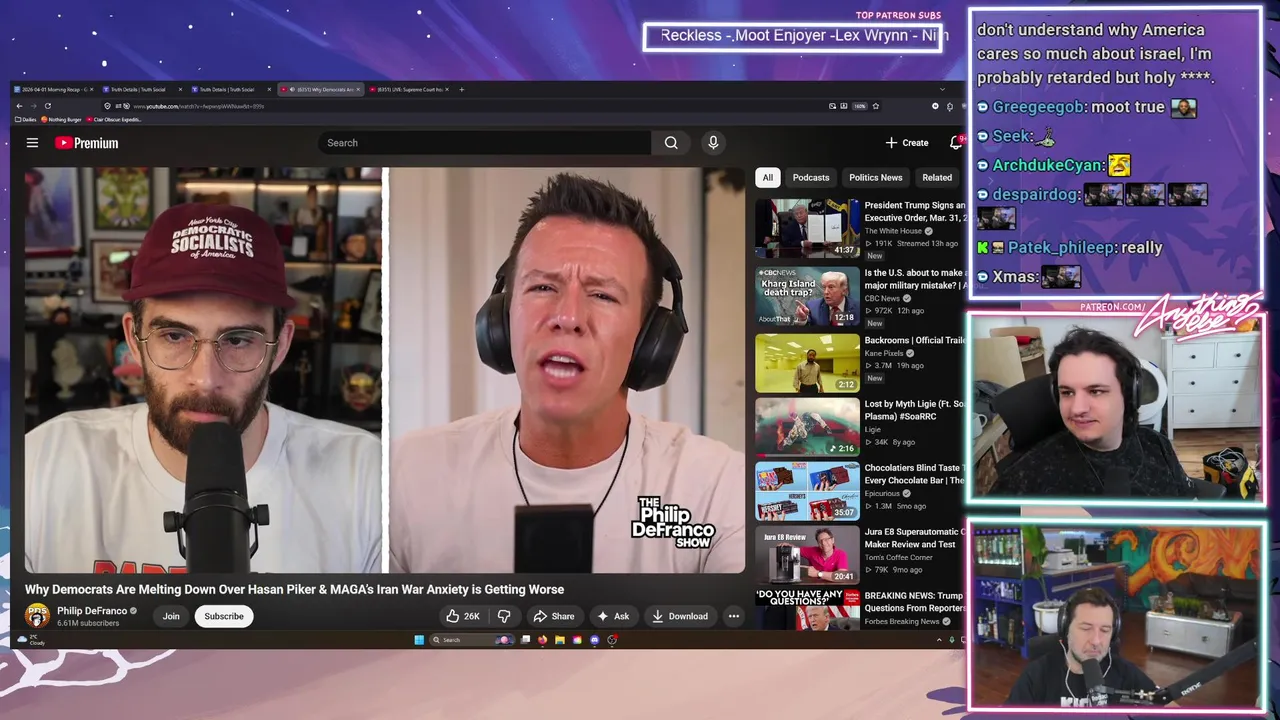Open Backrooms Official Trailer thumbnail
The image size is (1280, 720).
click(x=807, y=363)
